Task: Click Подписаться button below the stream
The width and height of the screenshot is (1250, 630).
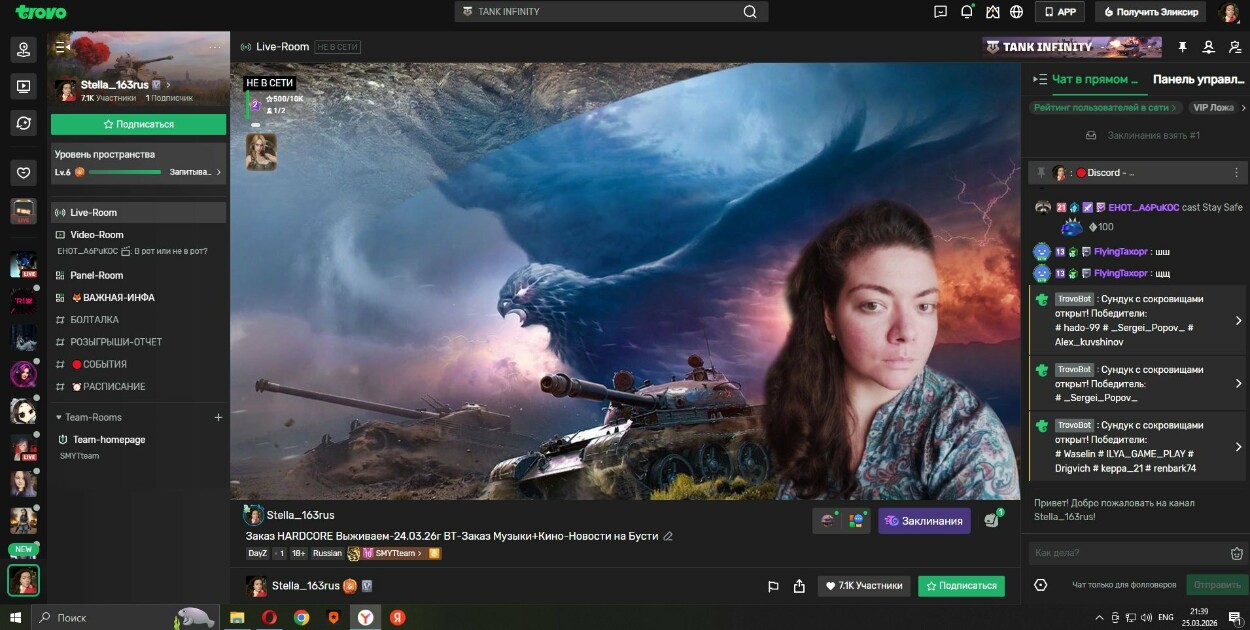Action: pos(961,586)
